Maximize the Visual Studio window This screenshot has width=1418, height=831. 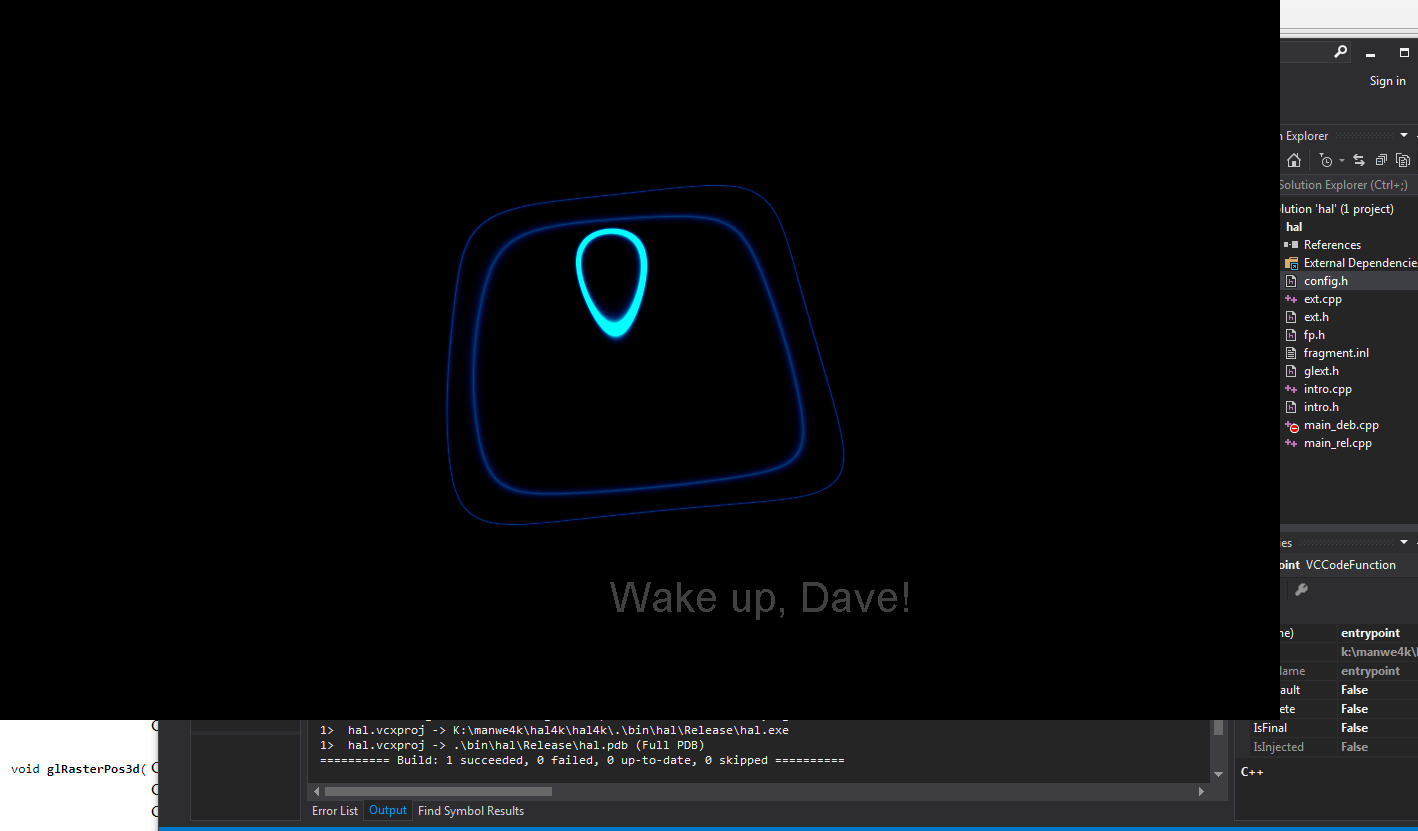[x=1404, y=53]
